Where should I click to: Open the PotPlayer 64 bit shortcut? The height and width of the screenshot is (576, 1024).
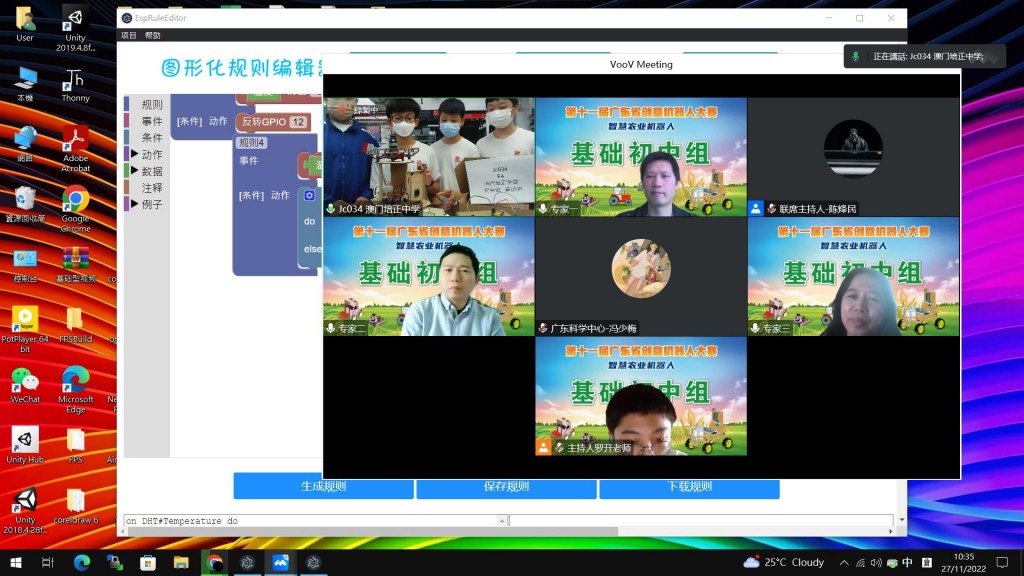tap(25, 325)
